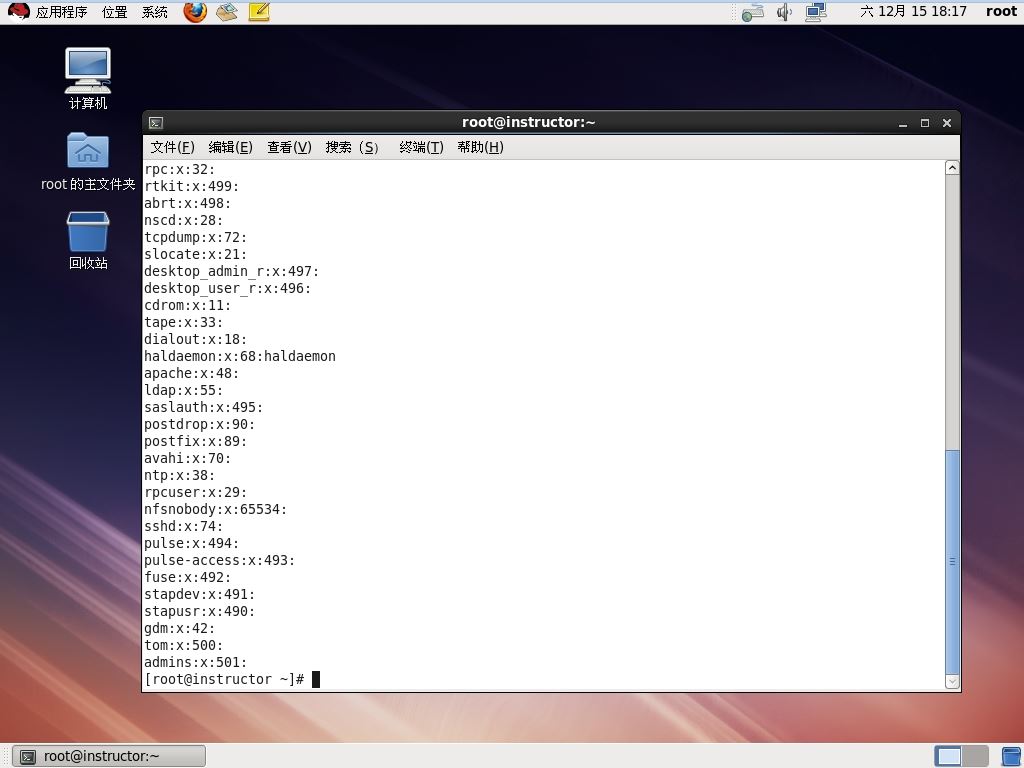Open the 帮助(H) menu in terminal
1024x768 pixels.
[x=480, y=148]
